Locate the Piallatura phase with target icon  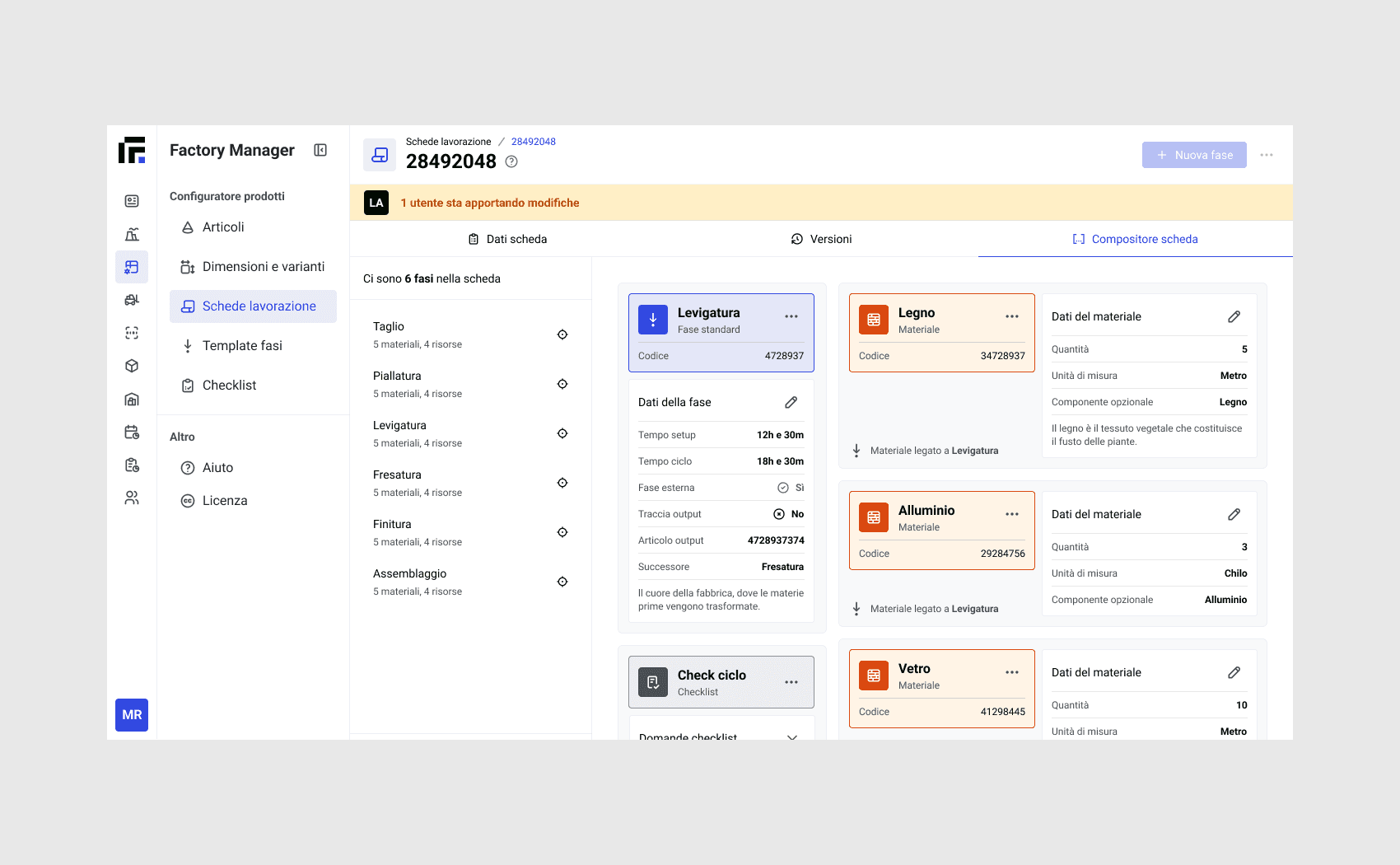562,384
